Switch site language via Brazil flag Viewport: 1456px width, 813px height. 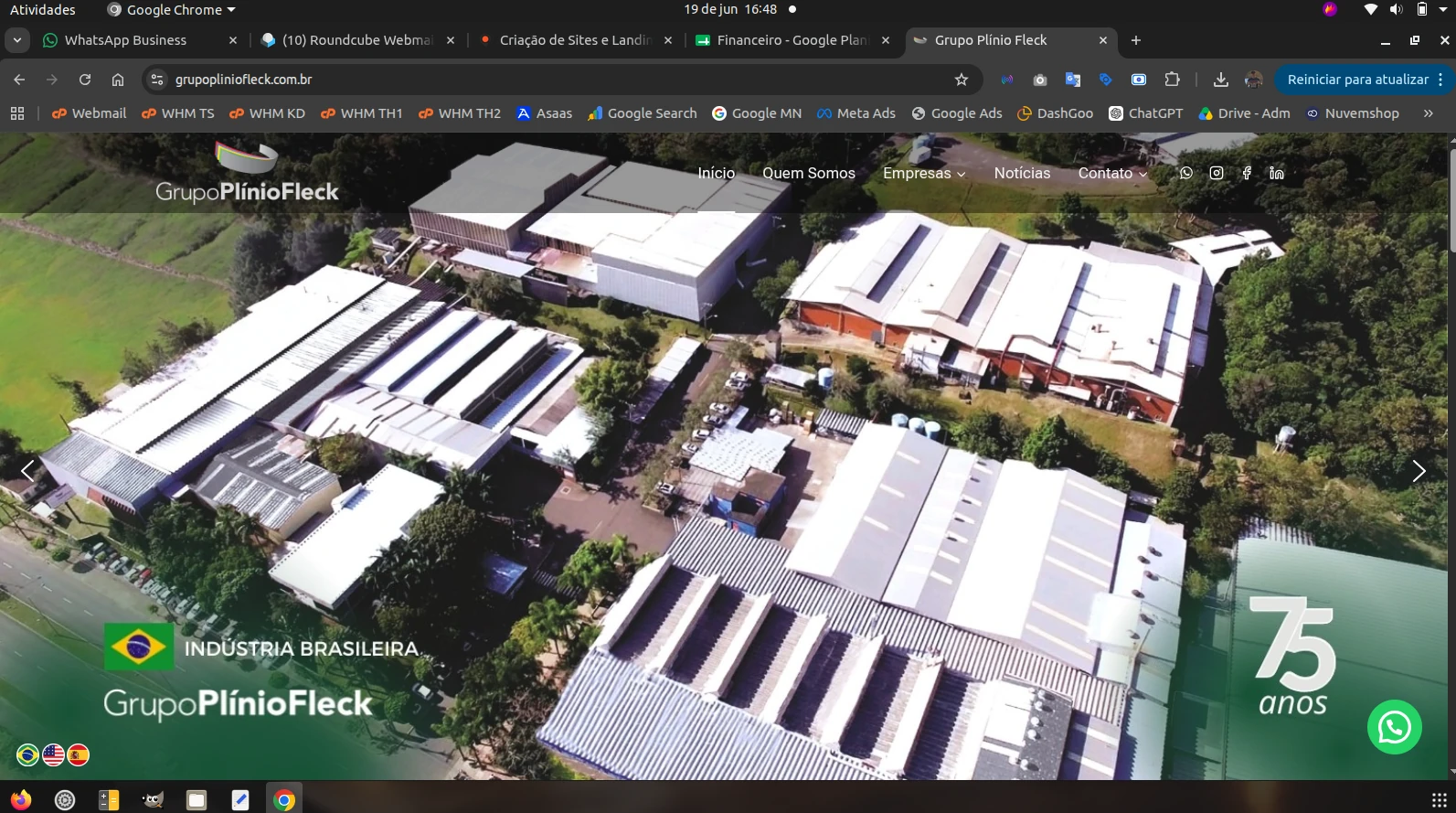point(28,754)
